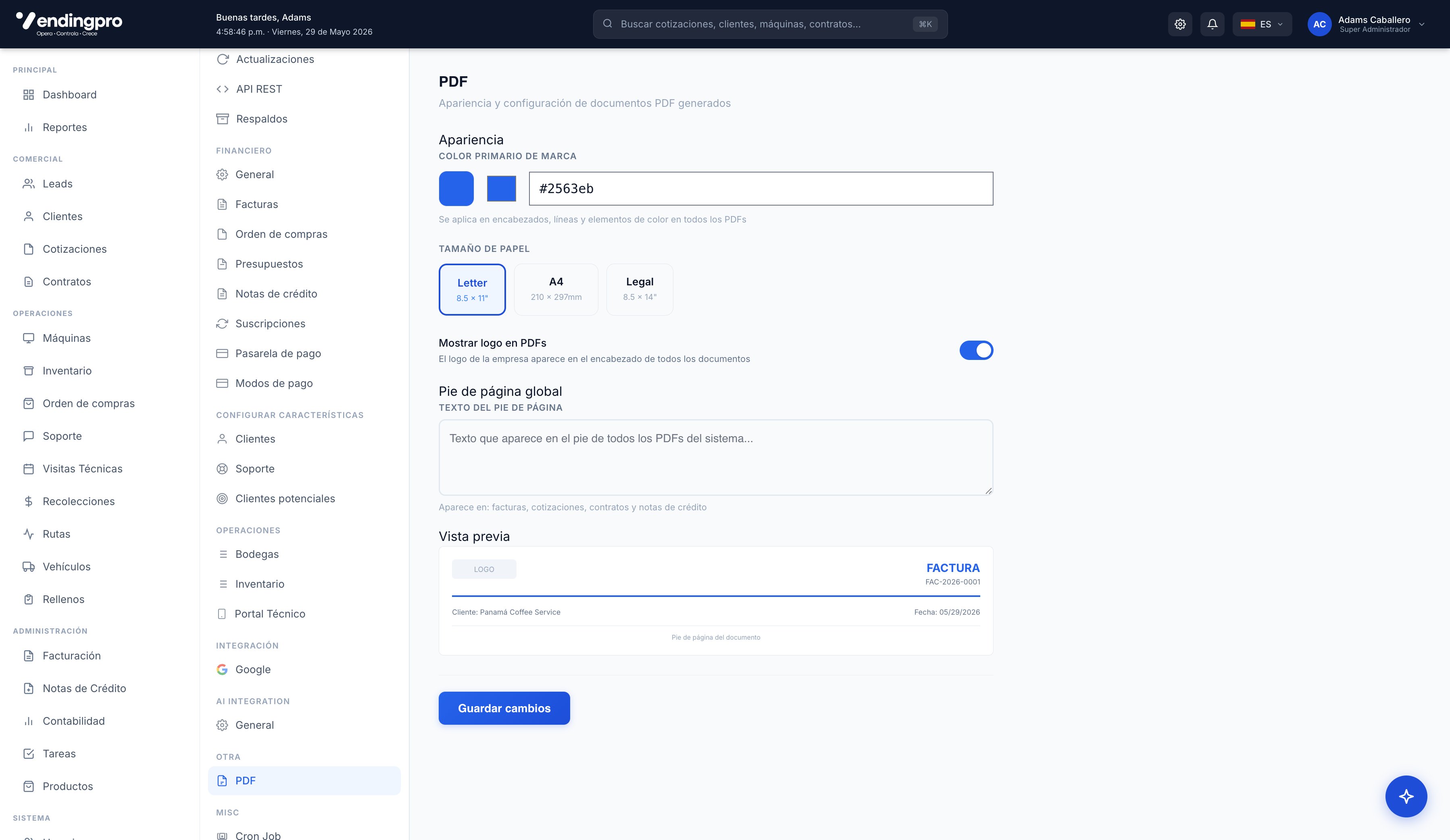Click the rounded blue brand color swatch
1450x840 pixels.
(x=456, y=189)
